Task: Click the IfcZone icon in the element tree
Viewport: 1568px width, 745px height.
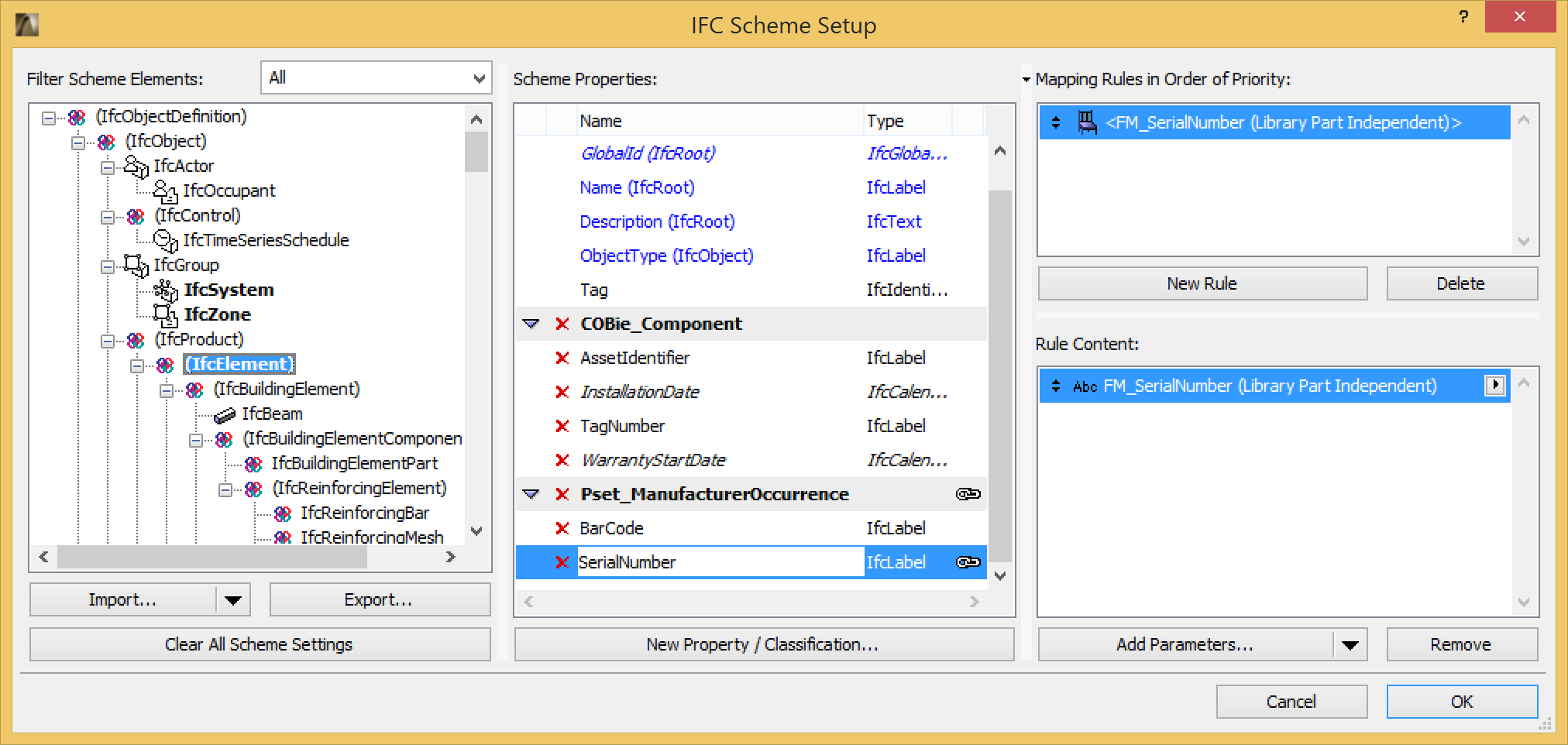Action: [163, 314]
